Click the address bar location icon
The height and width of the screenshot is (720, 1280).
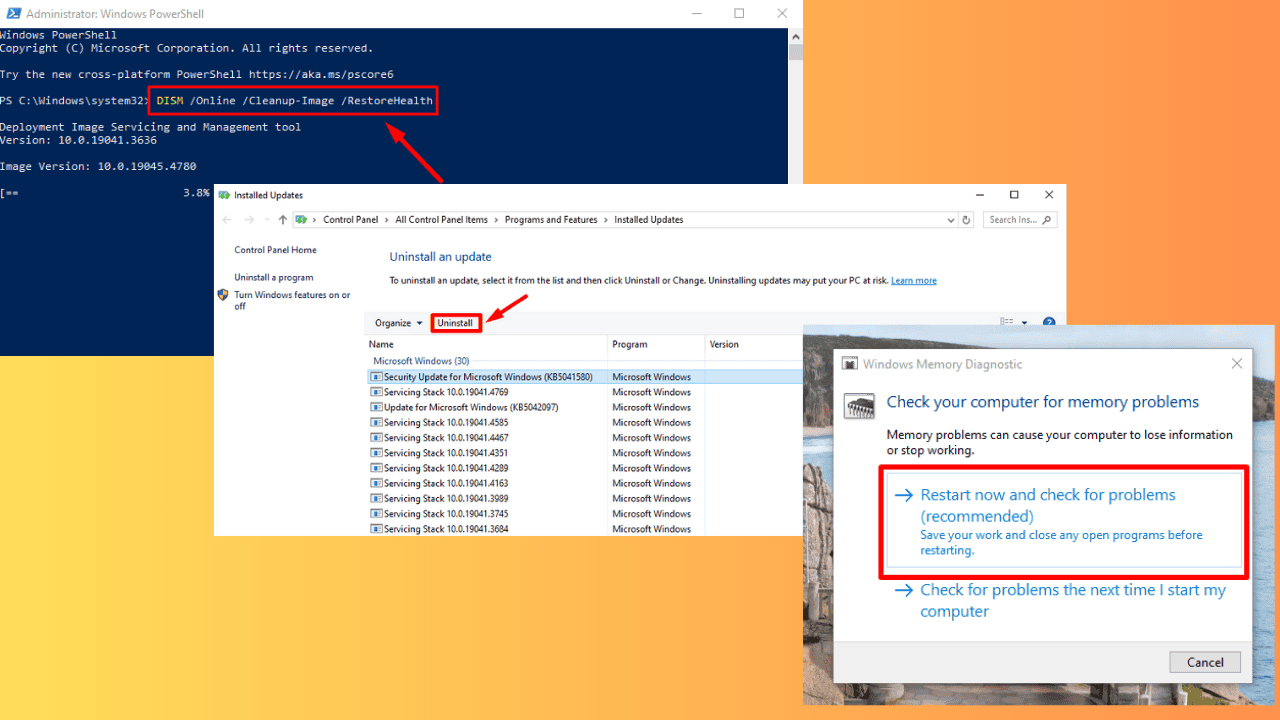click(x=301, y=220)
